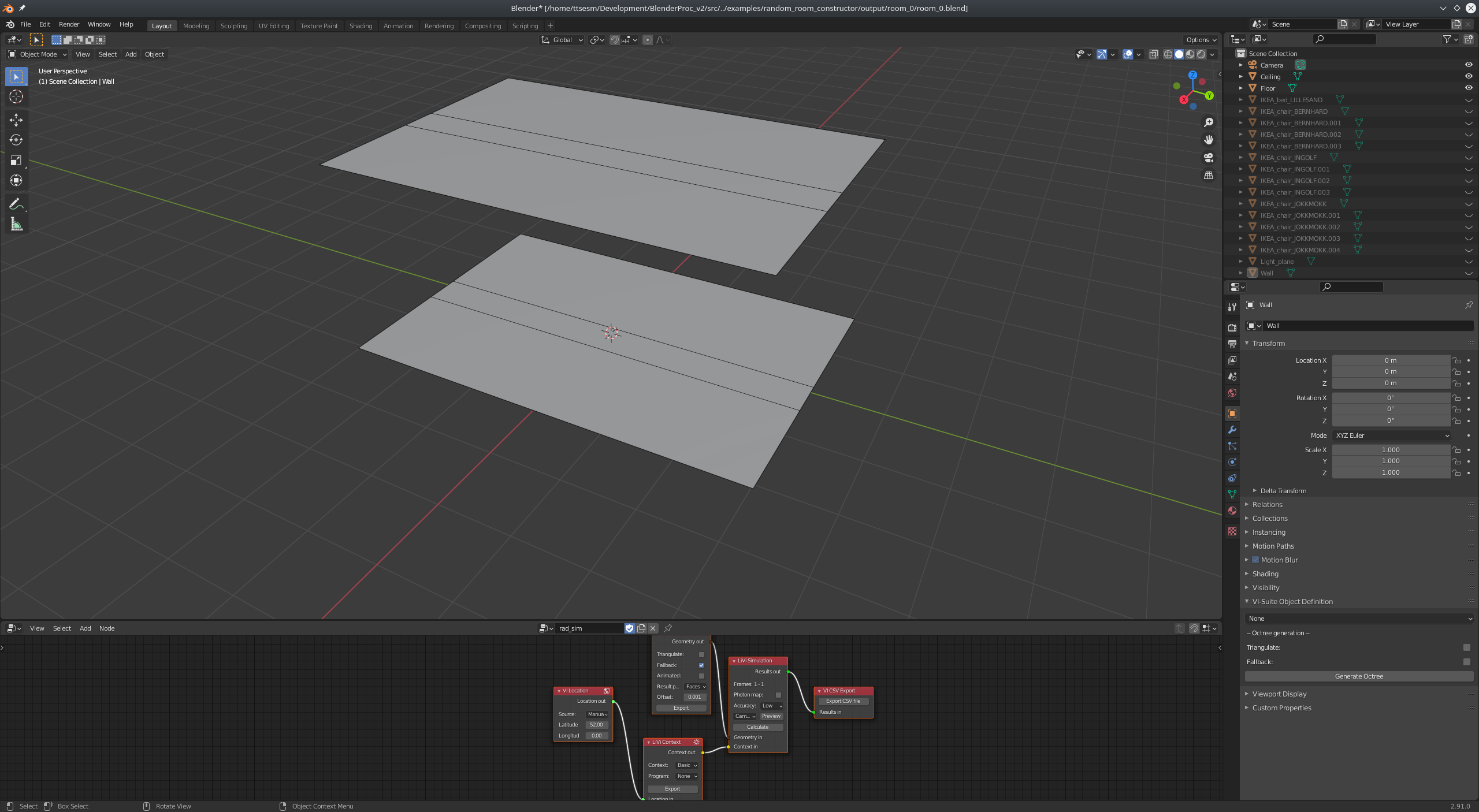This screenshot has height=812, width=1479.
Task: Select the Move tool in the viewport toolbar
Action: pyautogui.click(x=16, y=120)
